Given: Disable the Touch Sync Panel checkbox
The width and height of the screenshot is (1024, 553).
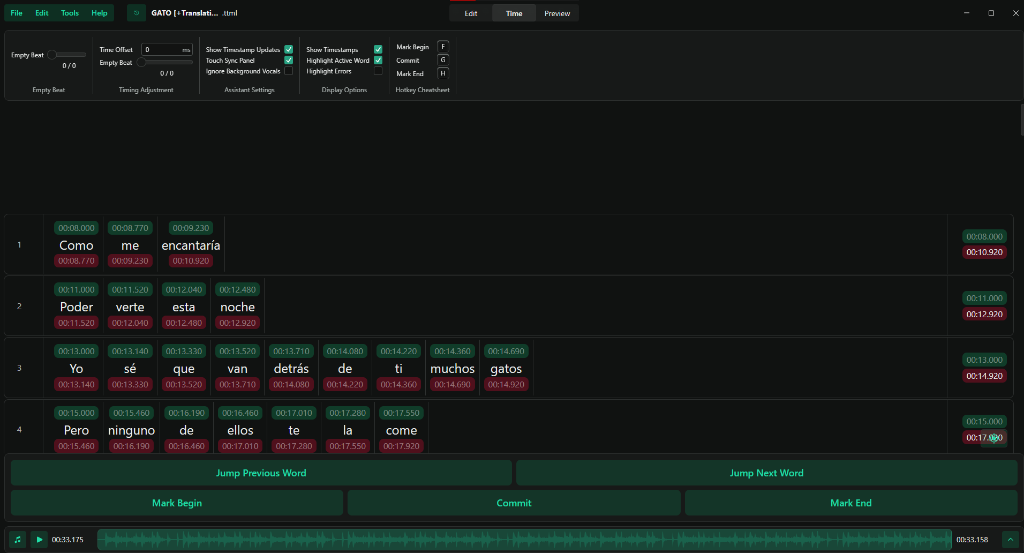Looking at the screenshot, I should pyautogui.click(x=289, y=60).
